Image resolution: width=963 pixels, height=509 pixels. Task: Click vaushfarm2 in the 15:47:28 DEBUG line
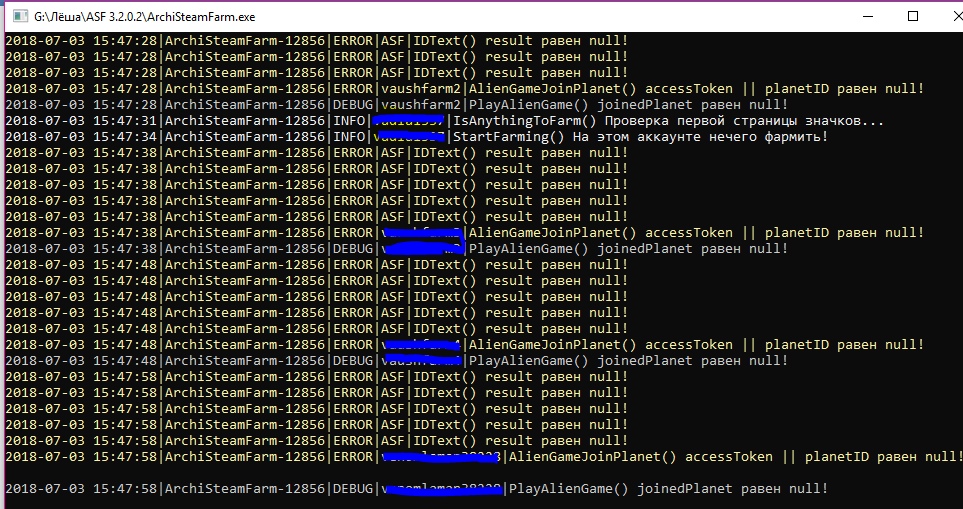coord(421,105)
